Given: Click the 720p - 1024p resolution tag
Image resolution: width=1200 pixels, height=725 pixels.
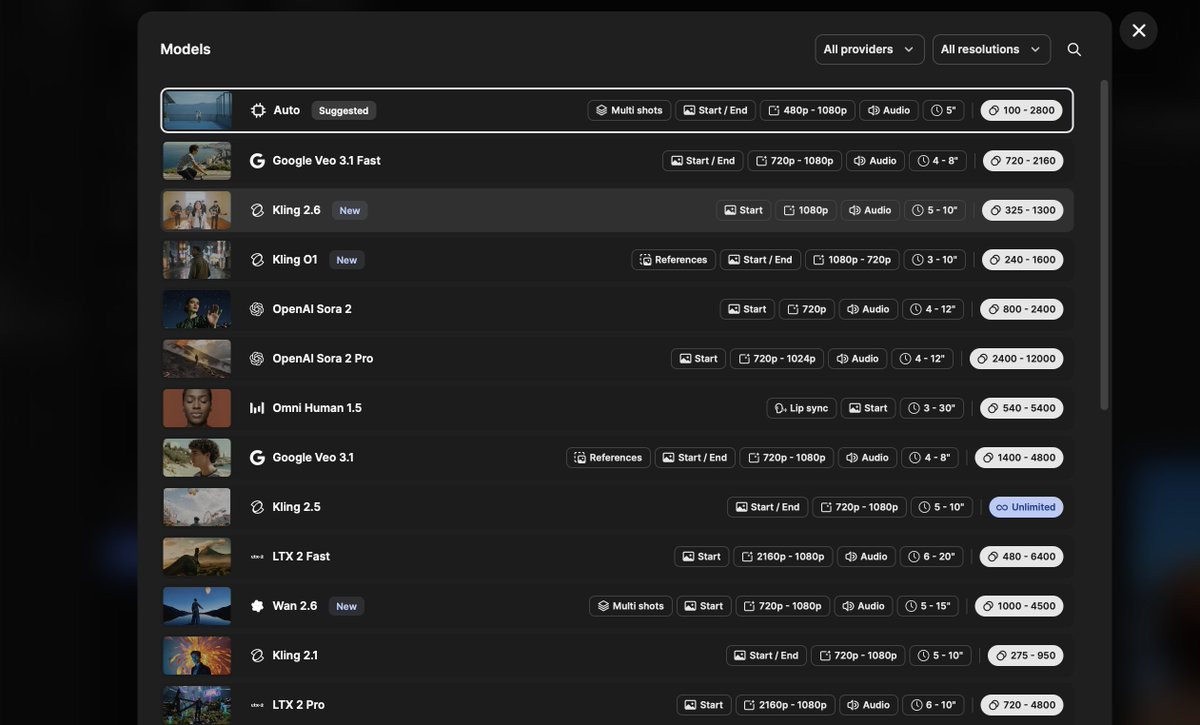Looking at the screenshot, I should [x=777, y=358].
